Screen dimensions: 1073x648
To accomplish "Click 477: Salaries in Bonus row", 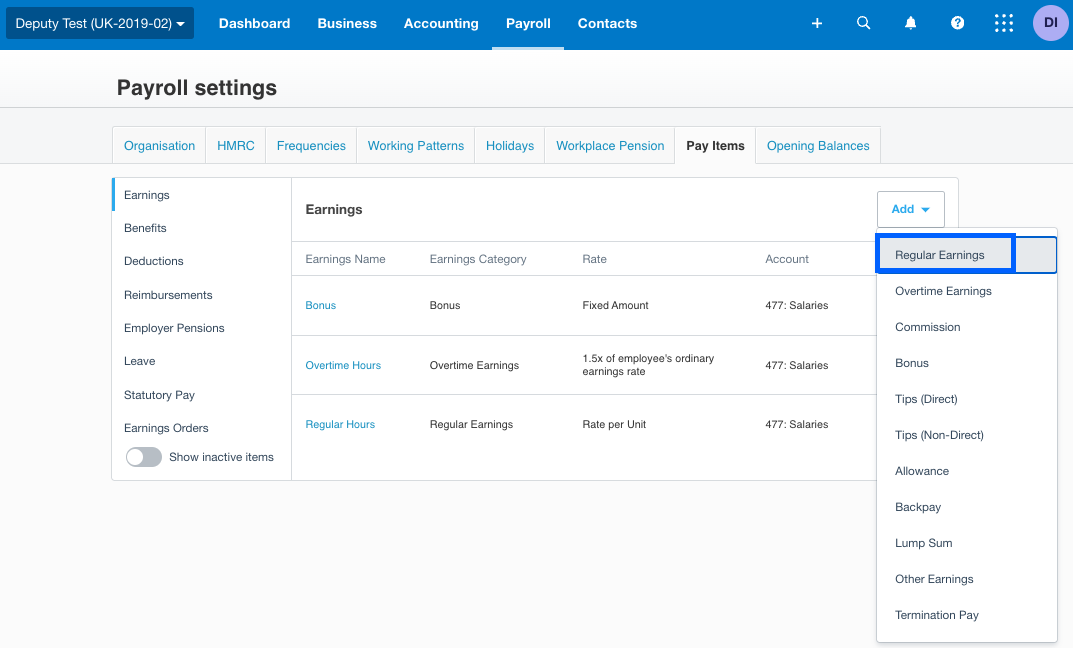I will 797,305.
